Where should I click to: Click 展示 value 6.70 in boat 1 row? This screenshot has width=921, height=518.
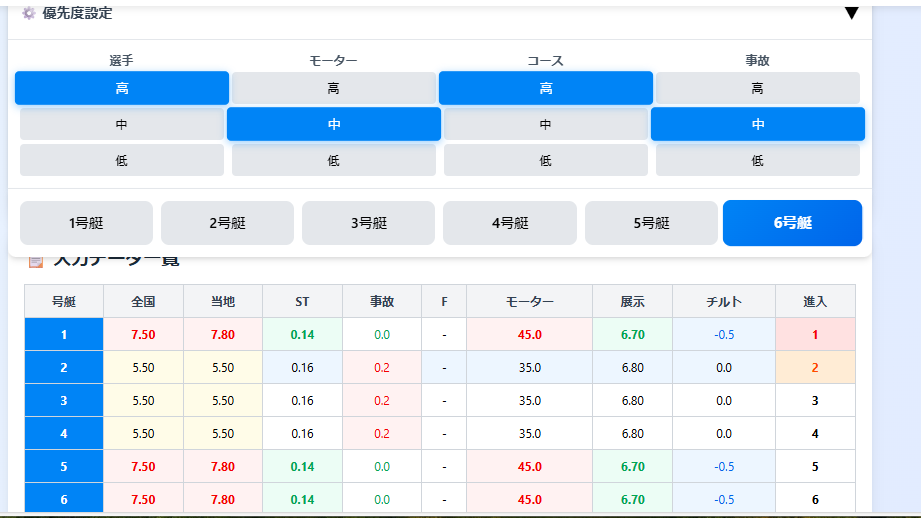[x=633, y=335]
